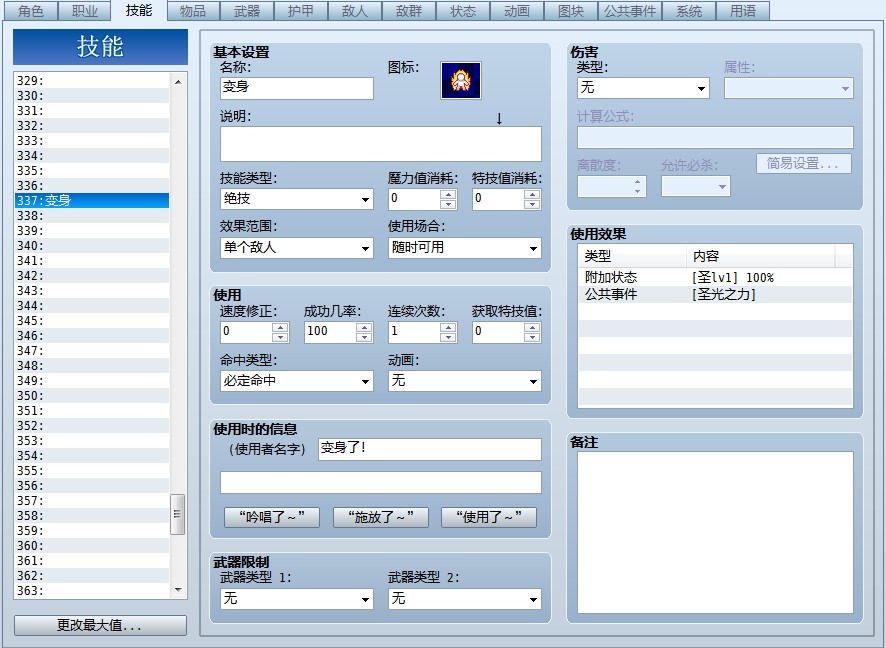The image size is (886, 648).
Task: Select skill list entry 363:
Action: coord(92,590)
